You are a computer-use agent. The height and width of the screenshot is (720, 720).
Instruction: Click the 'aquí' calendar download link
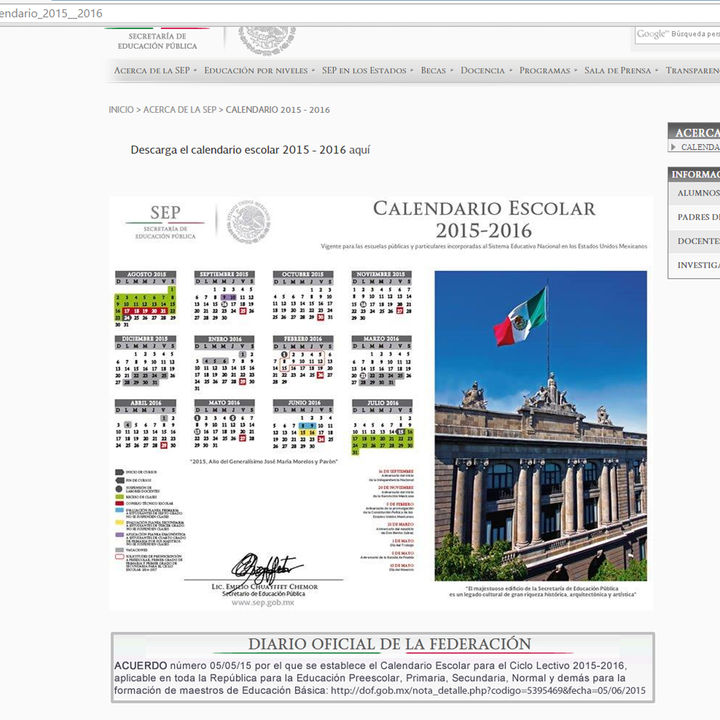tap(359, 150)
